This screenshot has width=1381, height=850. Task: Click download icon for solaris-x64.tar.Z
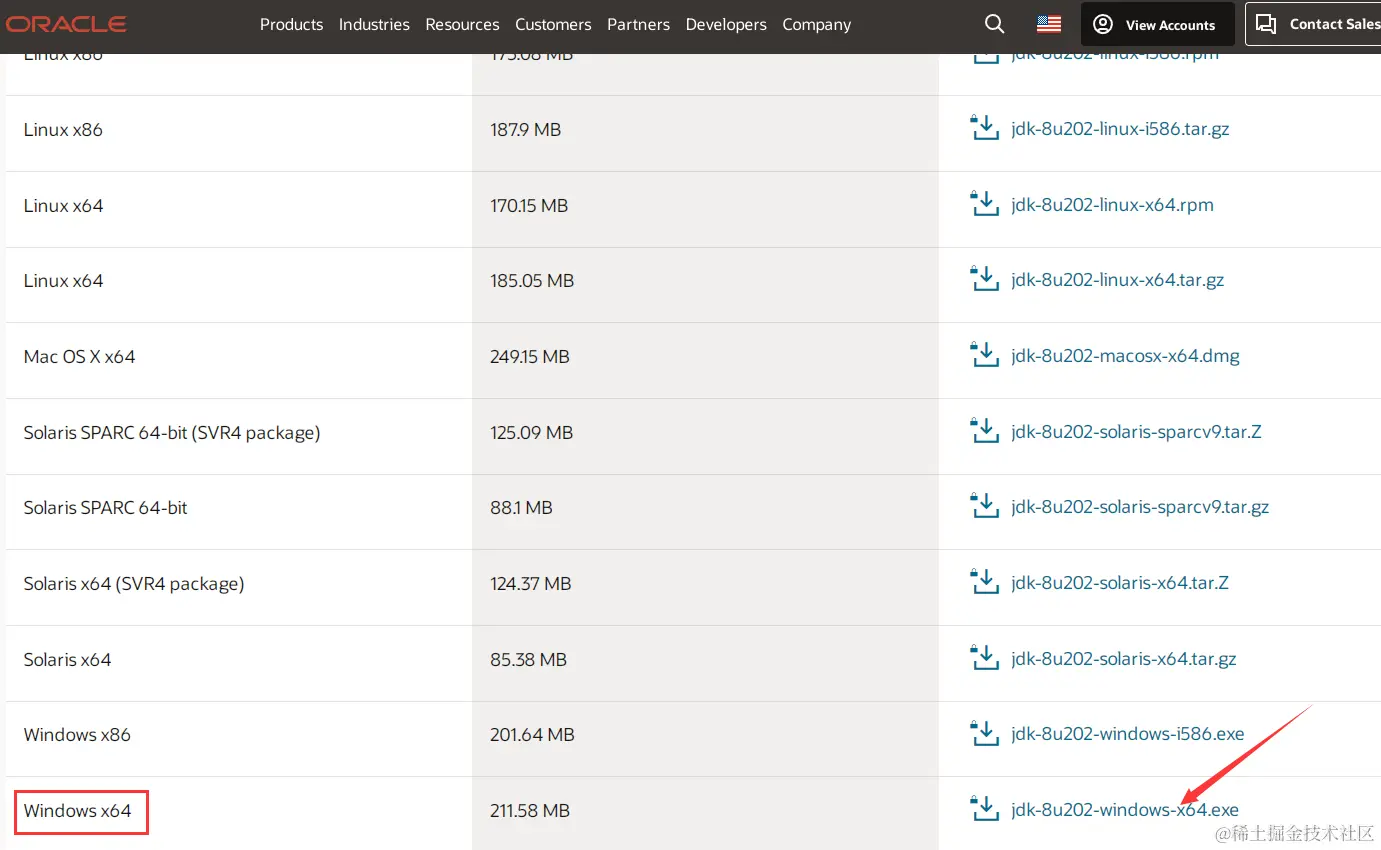pyautogui.click(x=985, y=582)
